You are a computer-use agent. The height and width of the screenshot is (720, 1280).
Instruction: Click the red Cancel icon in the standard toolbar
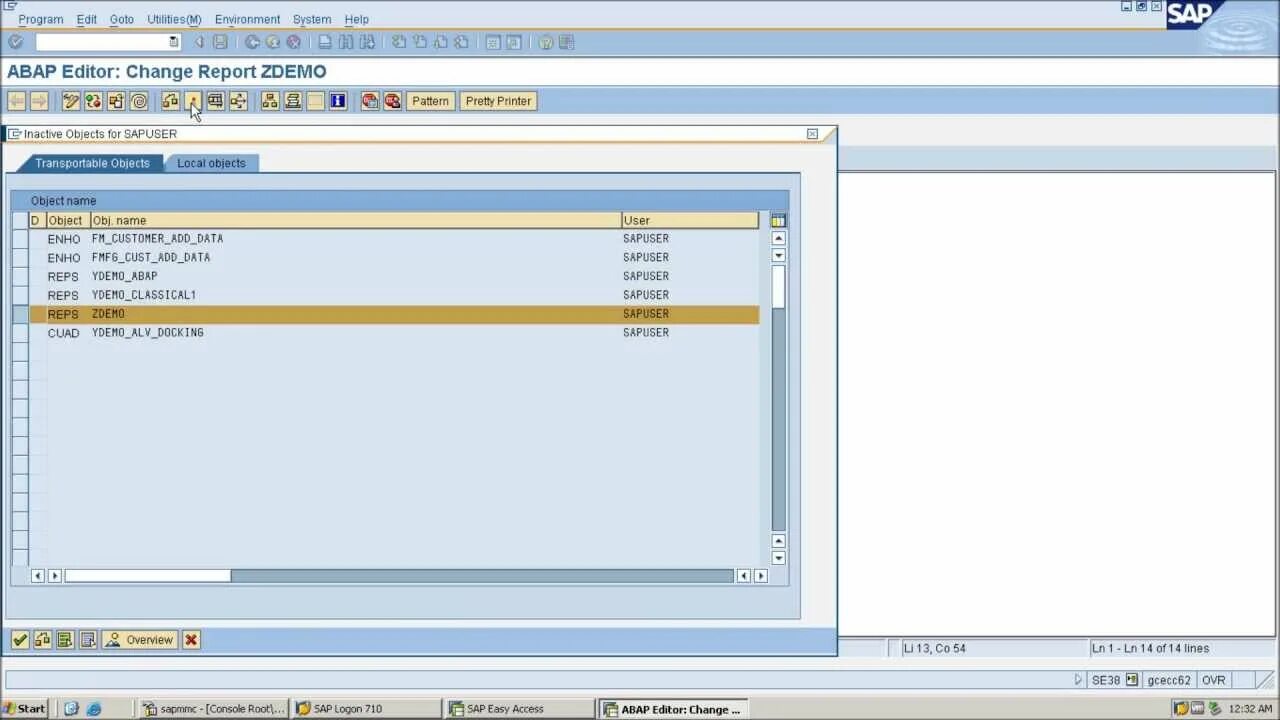[294, 42]
